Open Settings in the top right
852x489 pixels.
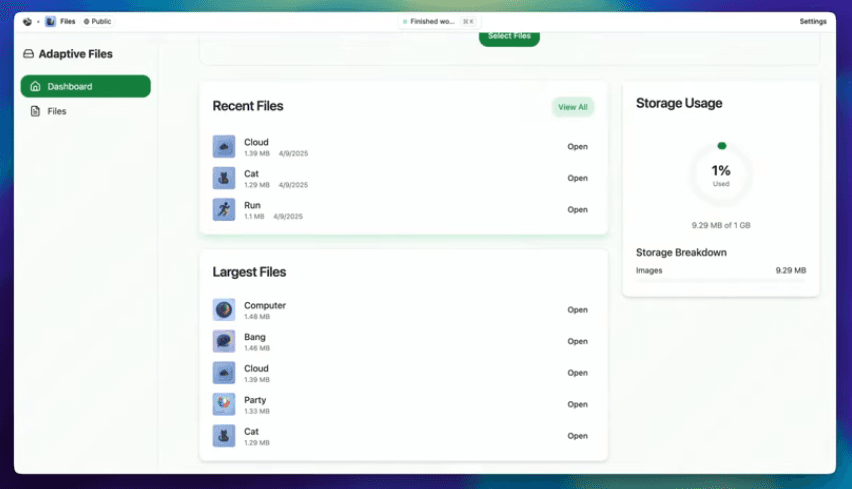coord(813,21)
